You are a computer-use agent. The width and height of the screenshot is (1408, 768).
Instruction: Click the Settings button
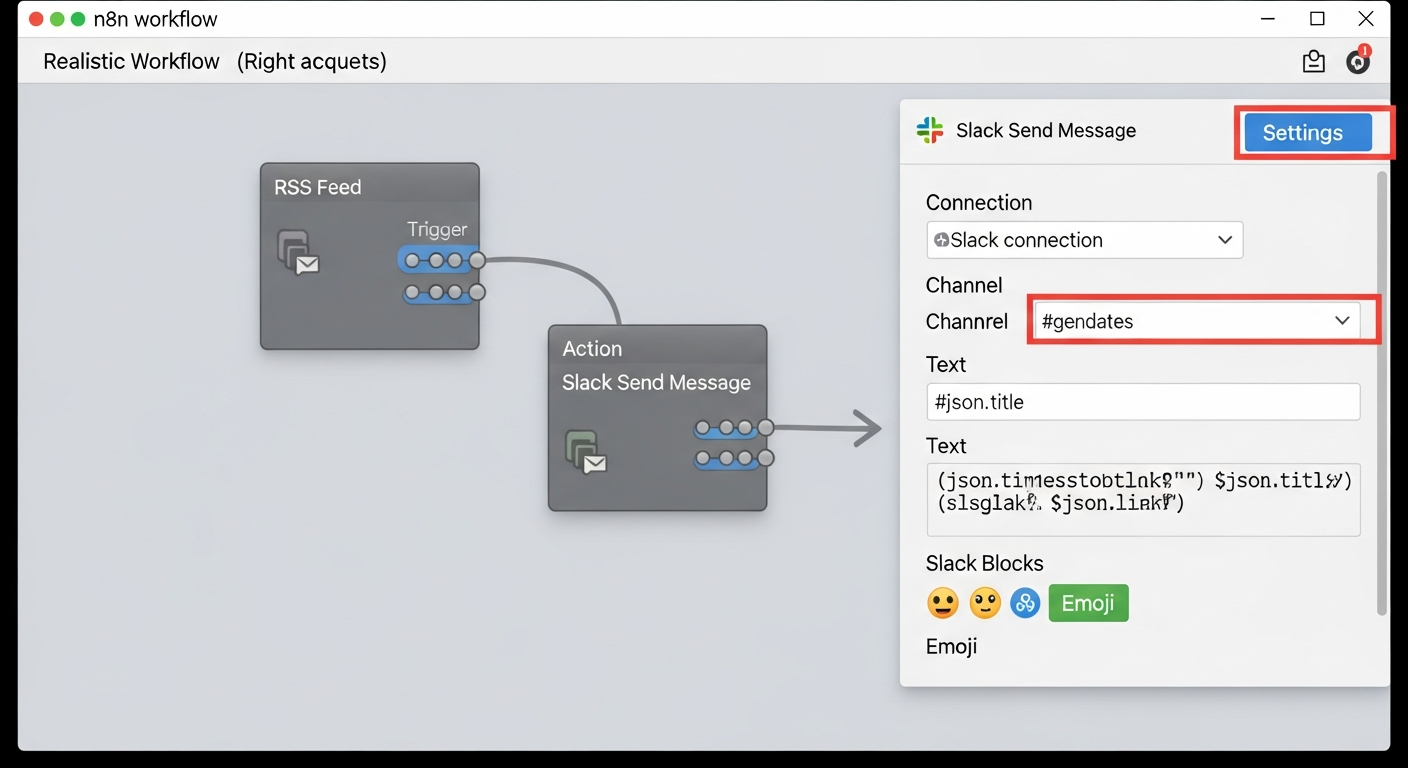click(1307, 132)
